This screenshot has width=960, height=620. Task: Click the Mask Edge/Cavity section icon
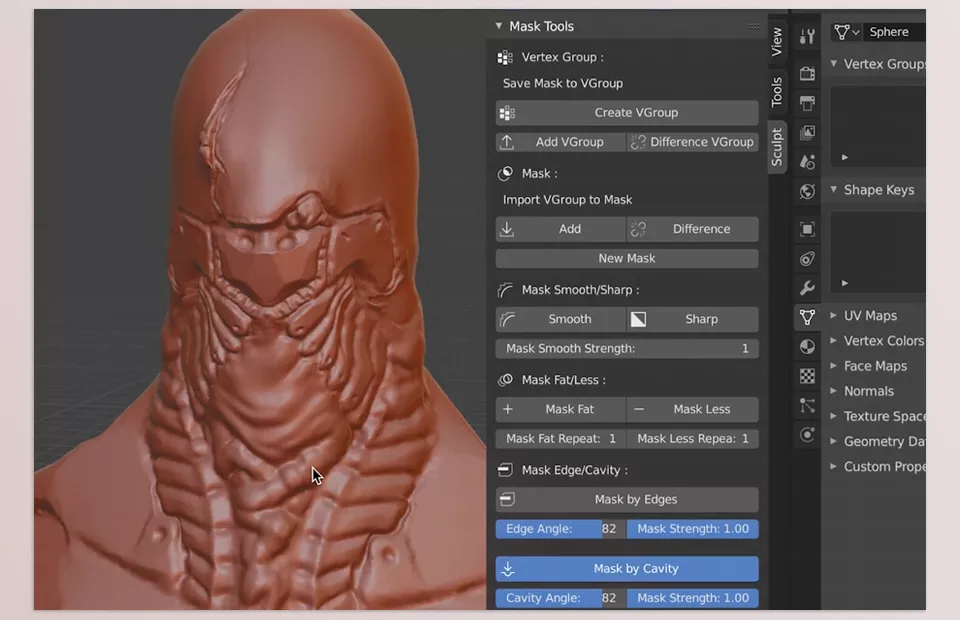pyautogui.click(x=505, y=470)
